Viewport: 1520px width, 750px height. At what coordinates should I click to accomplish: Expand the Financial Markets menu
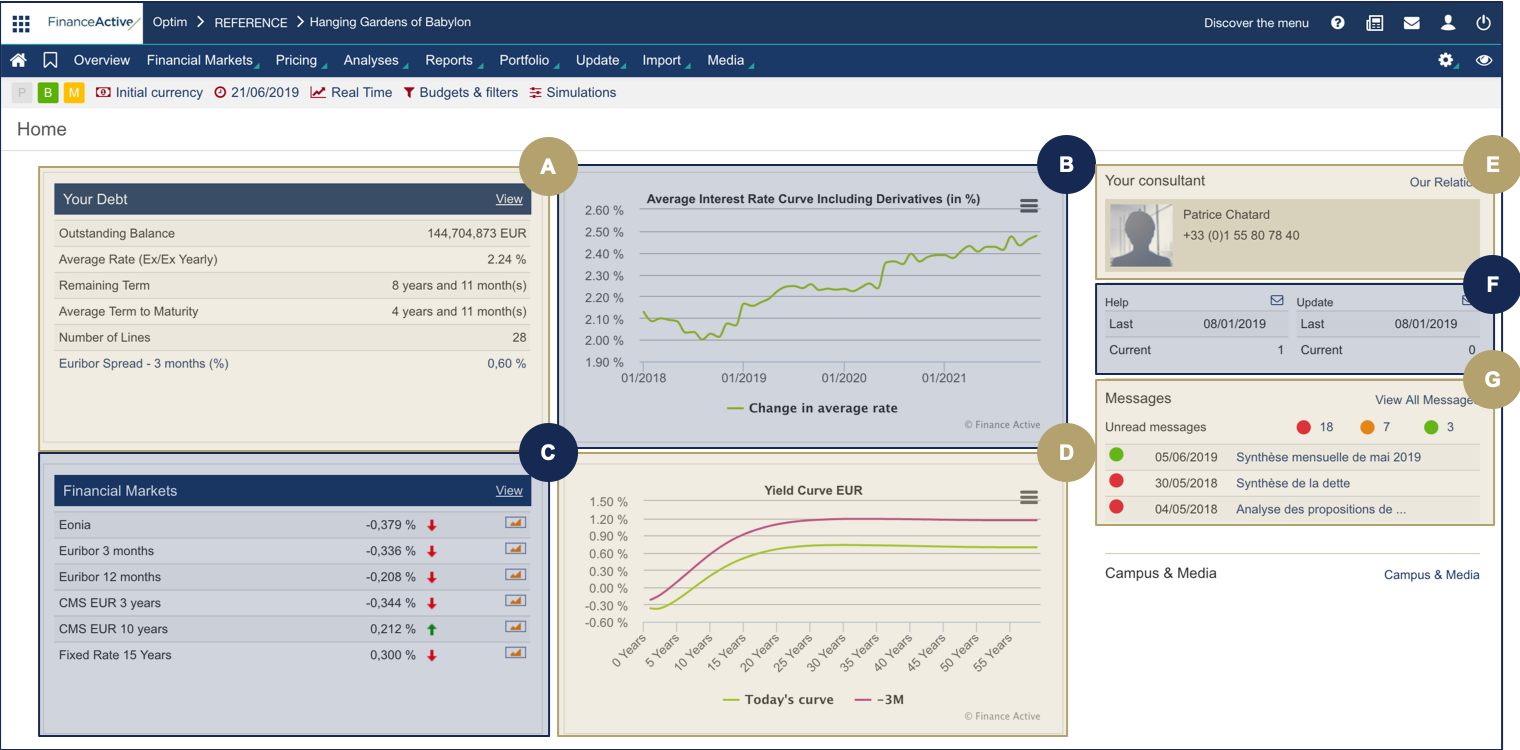click(x=200, y=60)
